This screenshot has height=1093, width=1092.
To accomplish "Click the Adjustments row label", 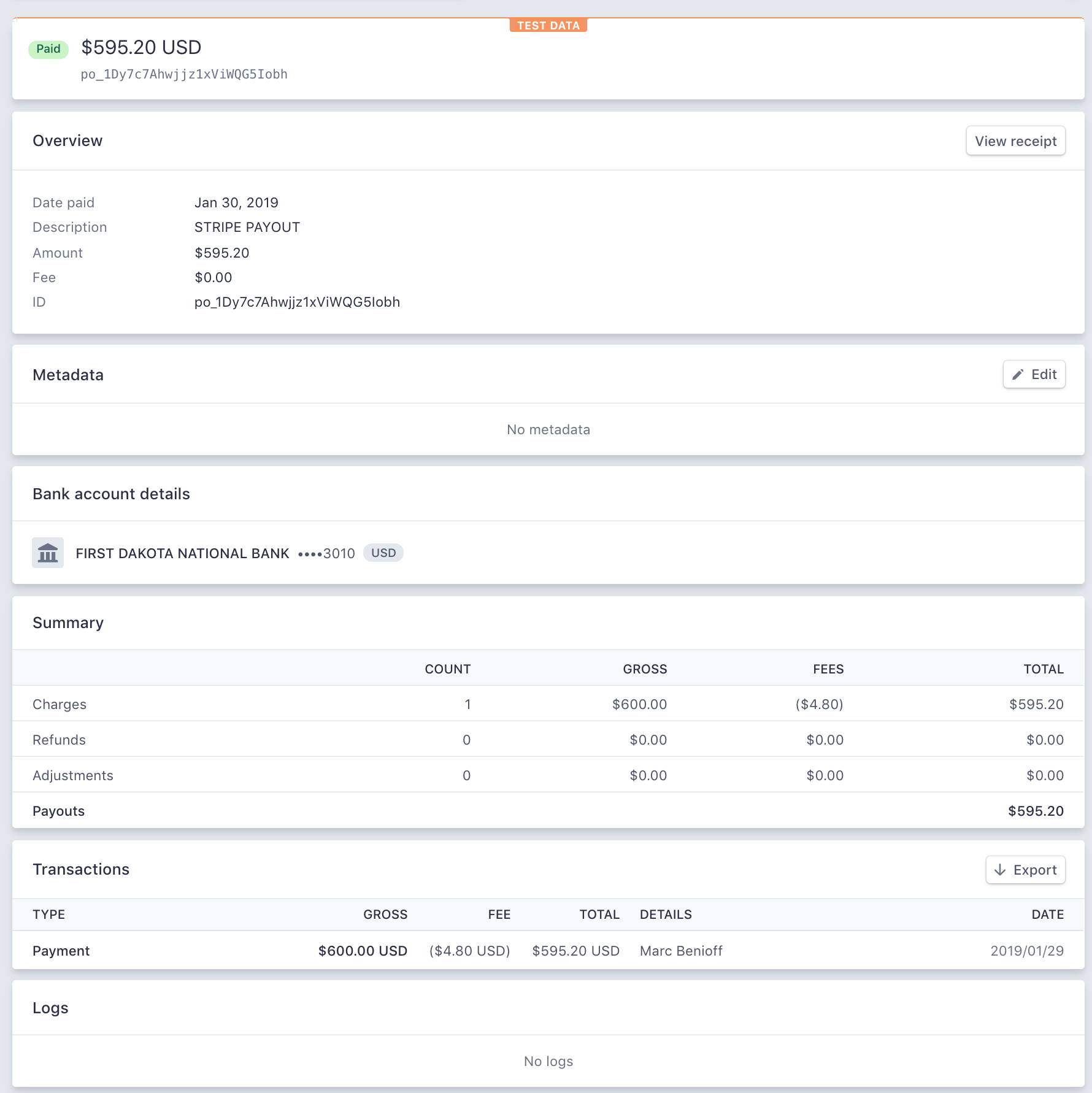I will [73, 775].
